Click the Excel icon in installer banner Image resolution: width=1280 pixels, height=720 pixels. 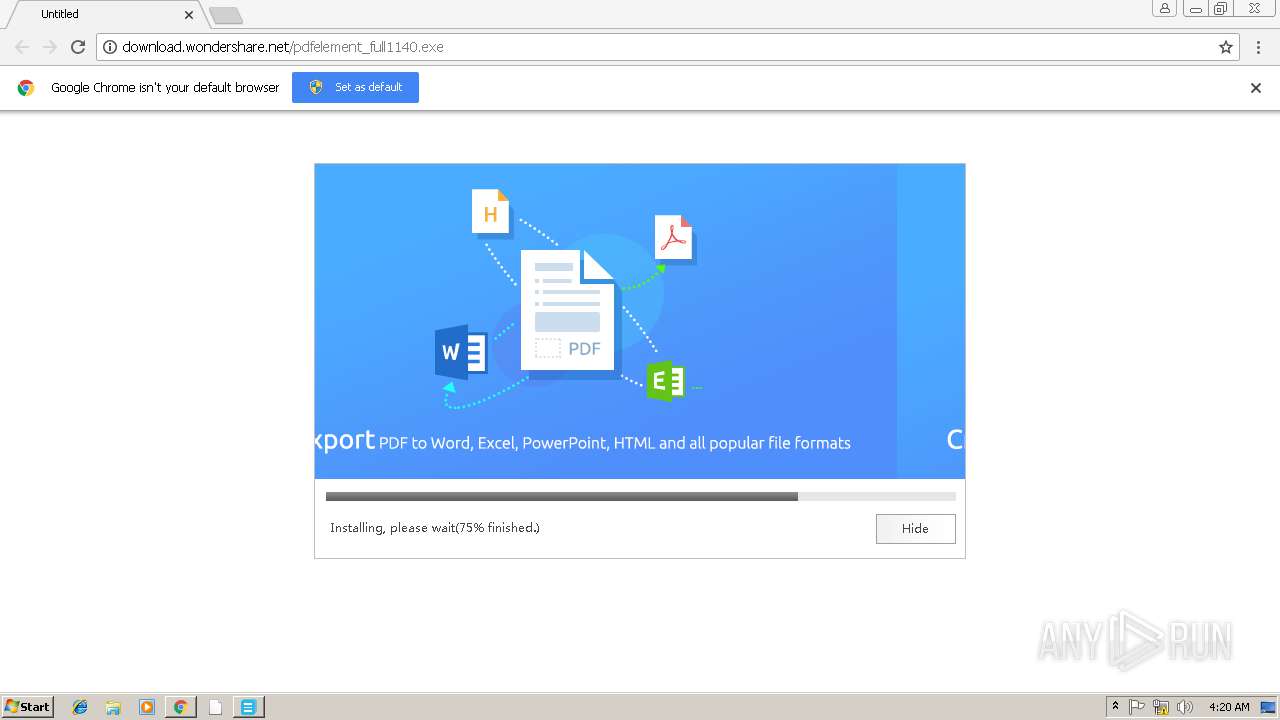[x=666, y=381]
